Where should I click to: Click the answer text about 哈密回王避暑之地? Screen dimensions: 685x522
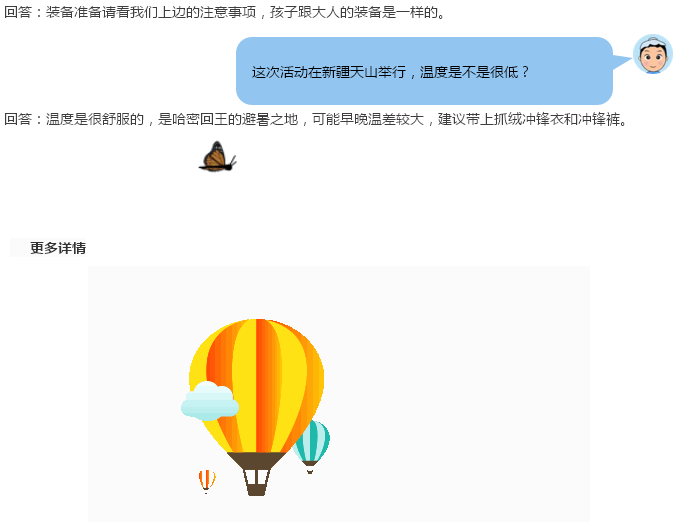(x=315, y=119)
